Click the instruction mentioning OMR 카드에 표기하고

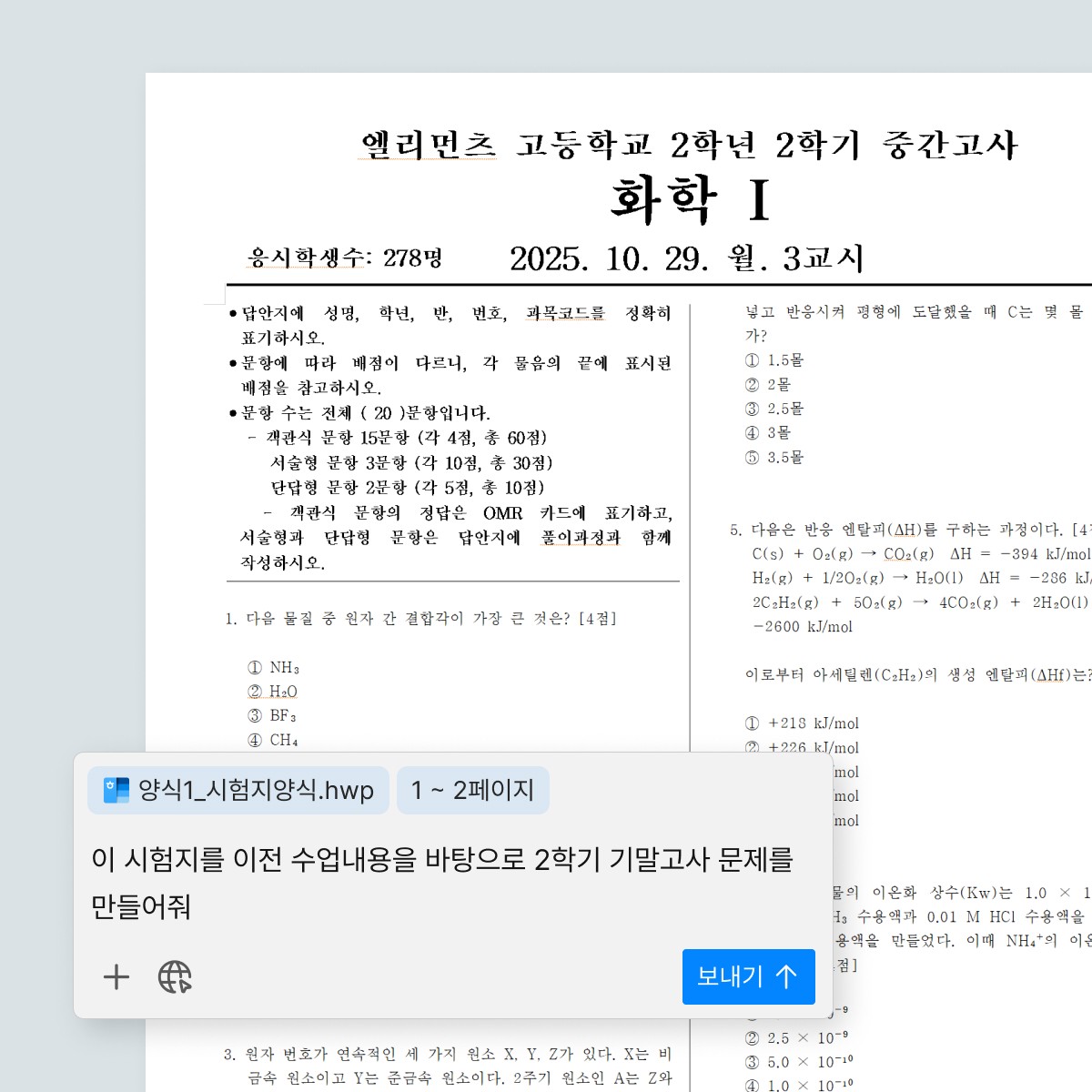pos(456,538)
